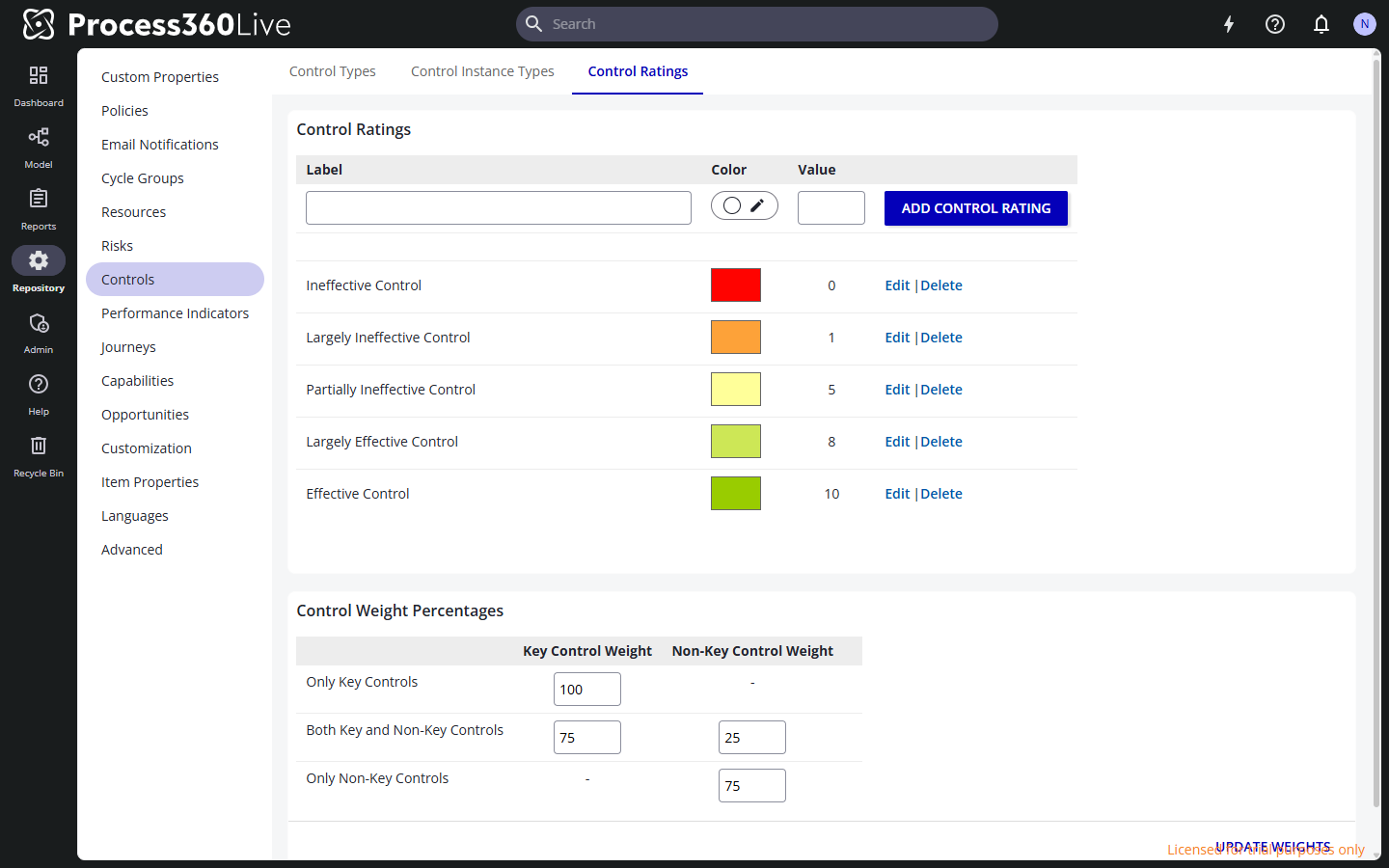Open the lightning bolt quick actions icon
The width and height of the screenshot is (1389, 868).
click(1229, 24)
